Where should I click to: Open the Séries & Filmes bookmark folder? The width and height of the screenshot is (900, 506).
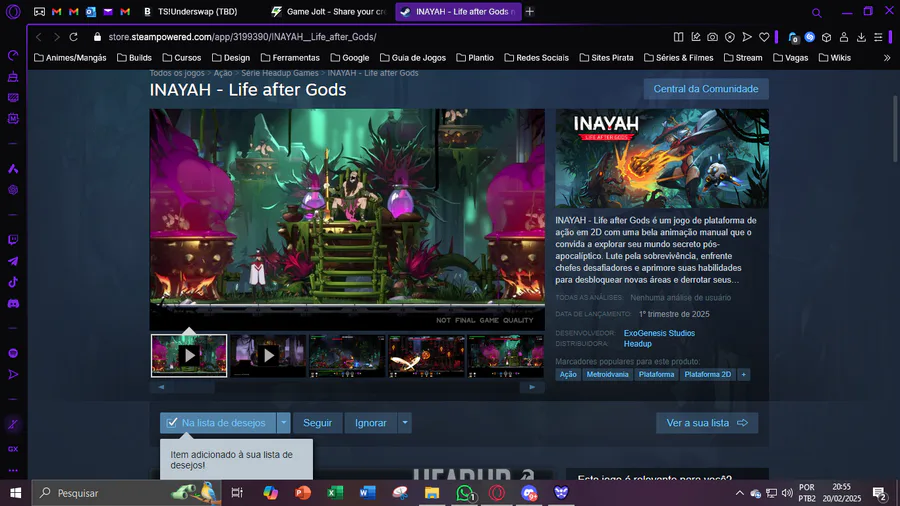click(x=678, y=58)
